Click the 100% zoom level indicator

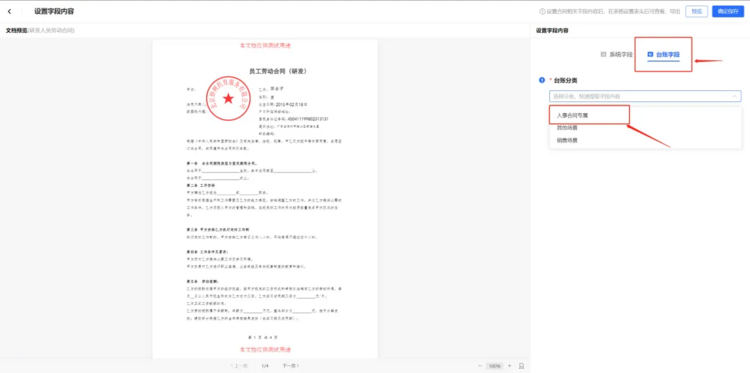point(495,366)
